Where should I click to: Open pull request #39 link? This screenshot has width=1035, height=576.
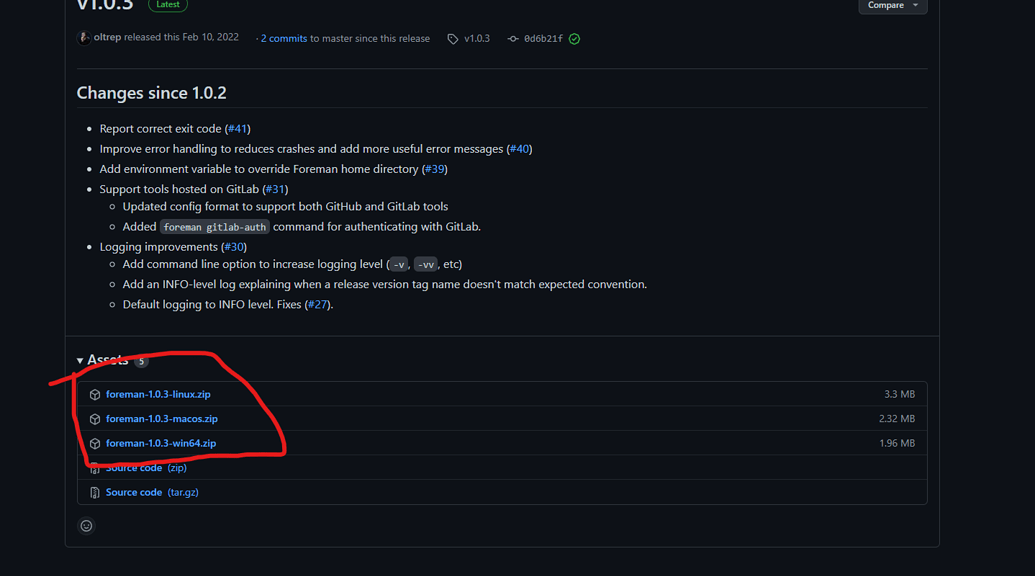click(x=435, y=169)
